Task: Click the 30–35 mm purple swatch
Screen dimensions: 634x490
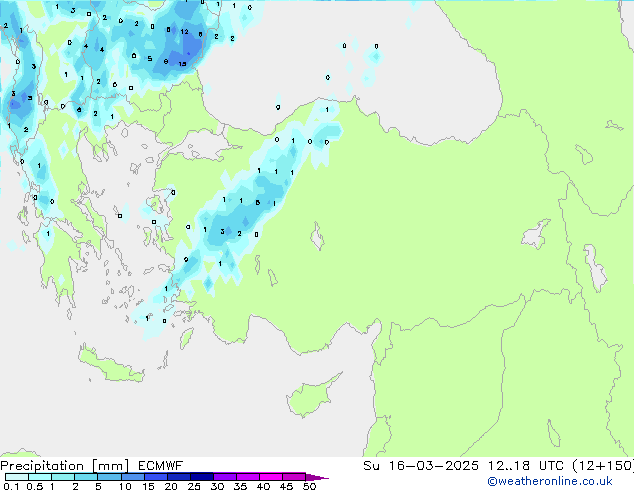Action: click(224, 477)
